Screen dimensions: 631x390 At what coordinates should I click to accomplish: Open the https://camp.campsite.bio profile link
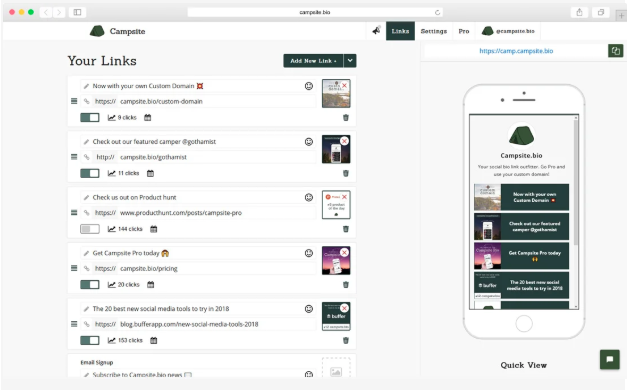[x=516, y=51]
